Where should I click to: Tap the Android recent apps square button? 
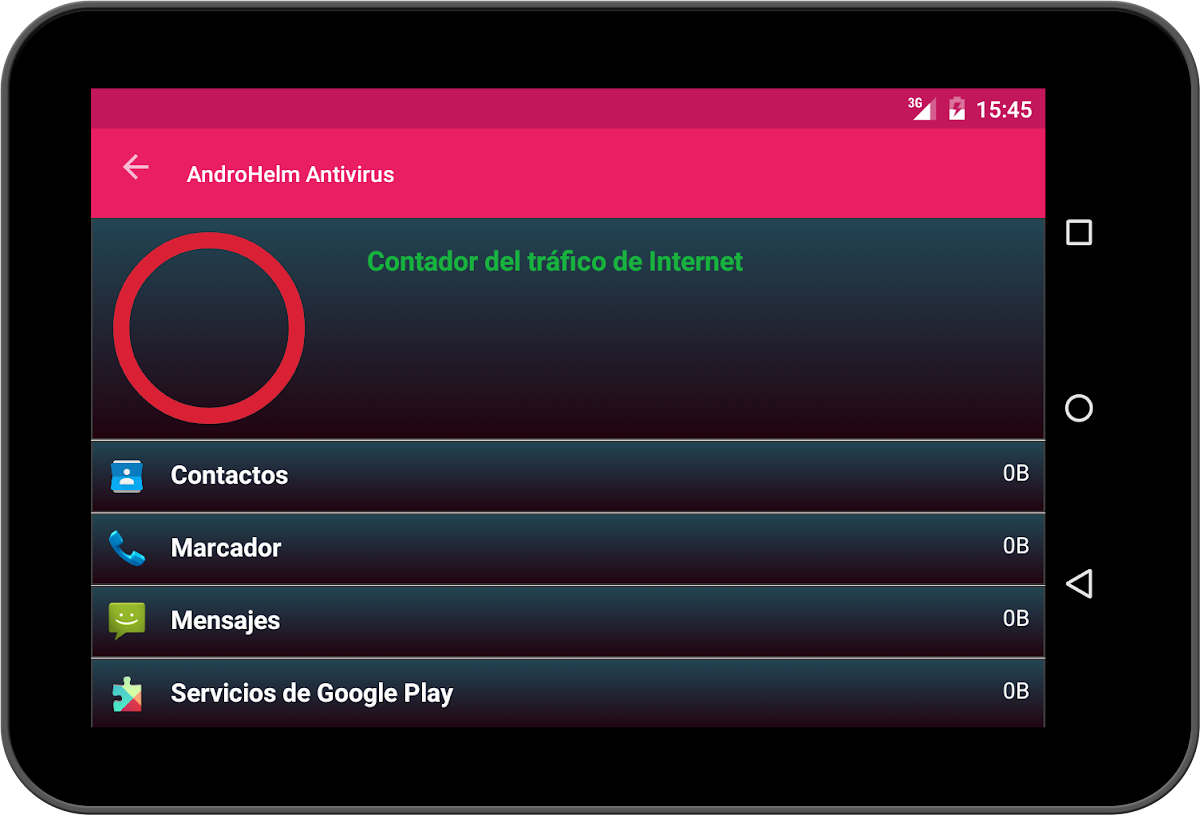pos(1079,233)
